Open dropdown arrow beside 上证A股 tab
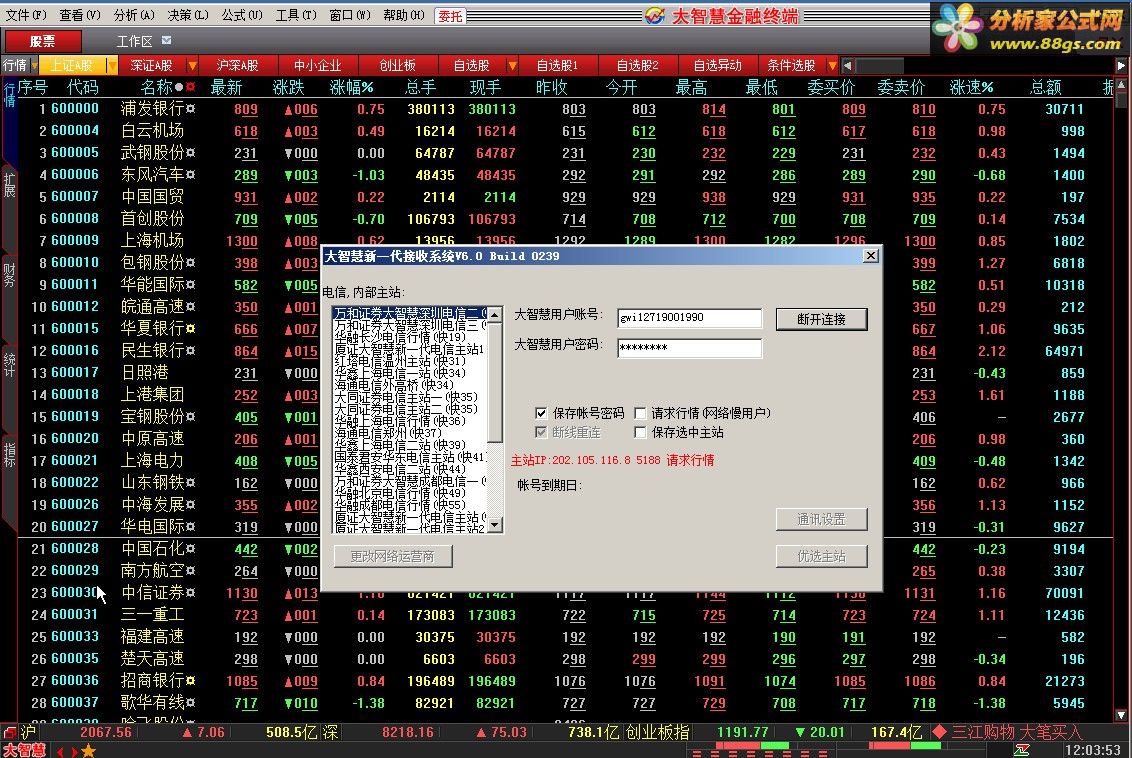 tap(112, 66)
